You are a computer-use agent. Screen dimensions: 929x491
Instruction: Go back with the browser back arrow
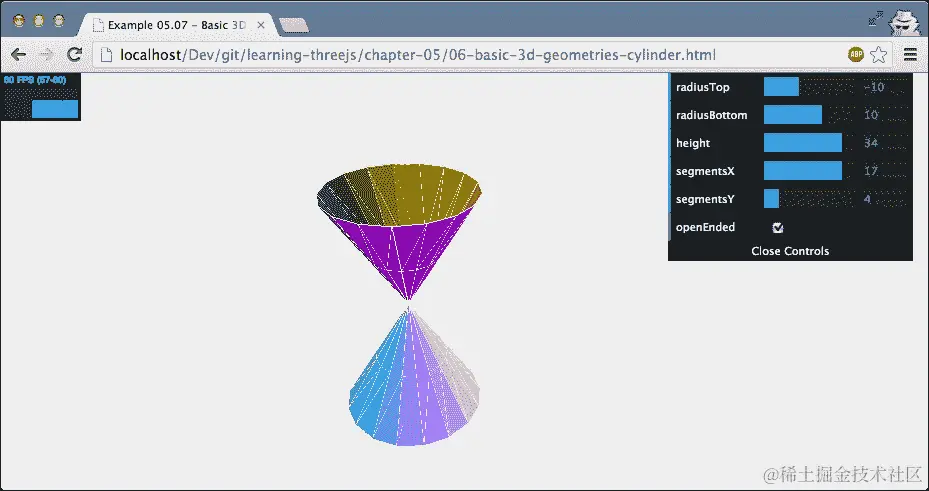coord(18,55)
